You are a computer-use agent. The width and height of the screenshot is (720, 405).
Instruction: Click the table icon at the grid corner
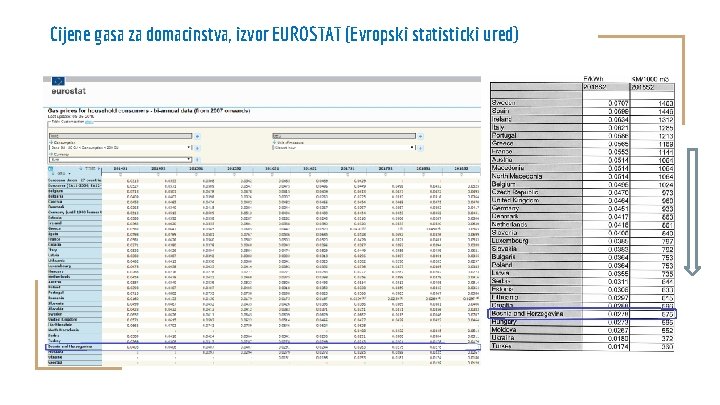pyautogui.click(x=51, y=169)
